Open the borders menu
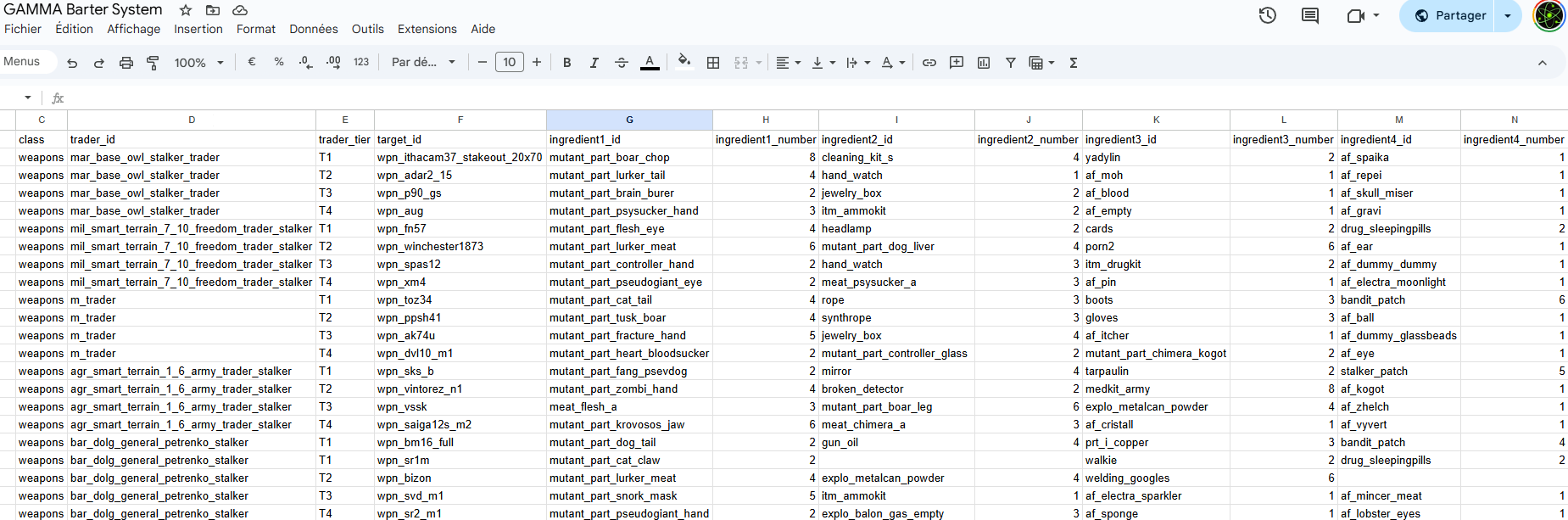 click(713, 62)
